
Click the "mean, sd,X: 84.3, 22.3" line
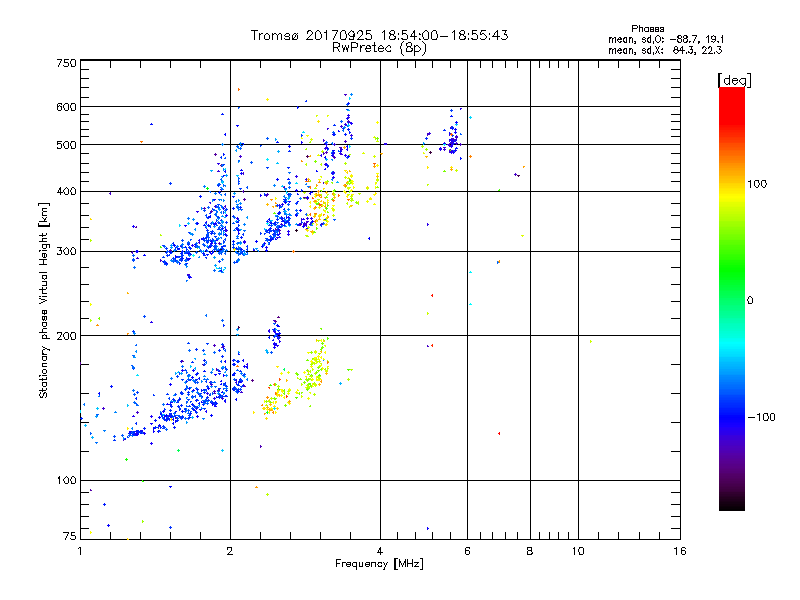pos(665,51)
